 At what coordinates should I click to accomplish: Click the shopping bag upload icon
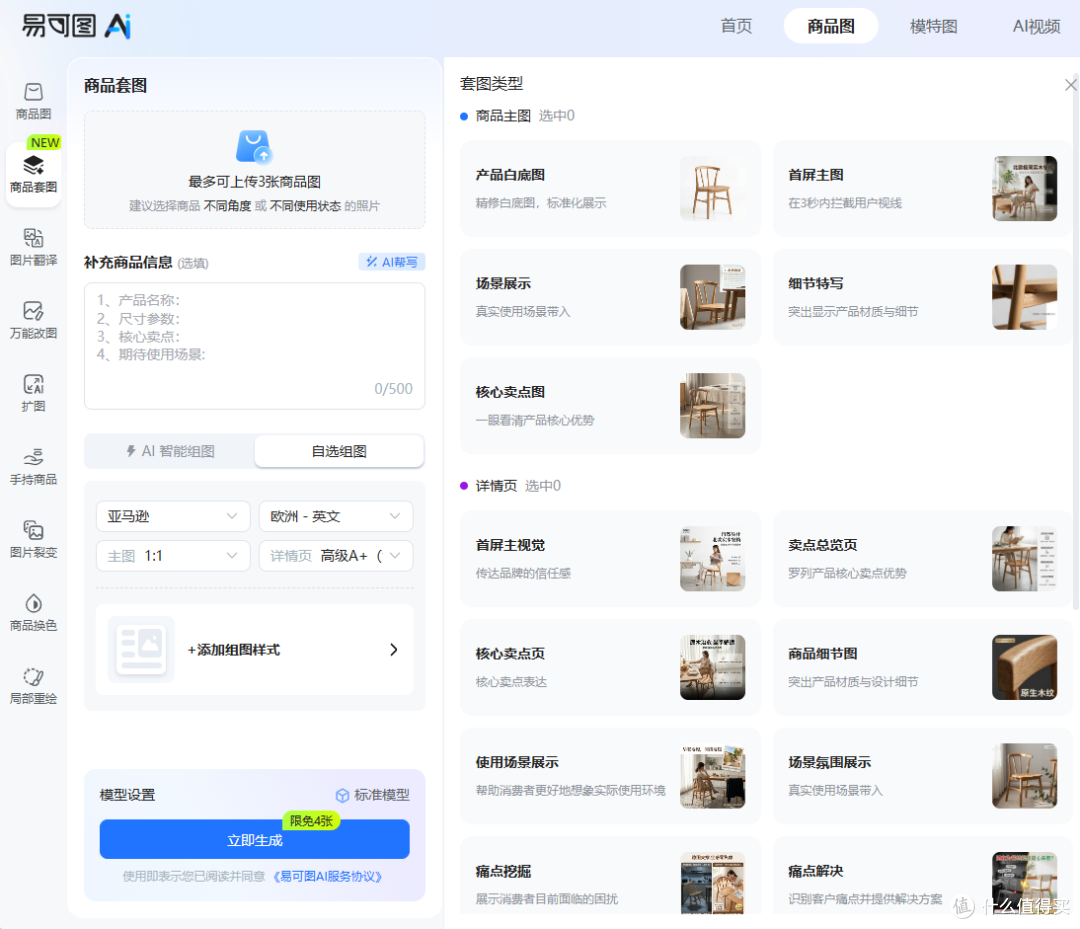pyautogui.click(x=254, y=147)
